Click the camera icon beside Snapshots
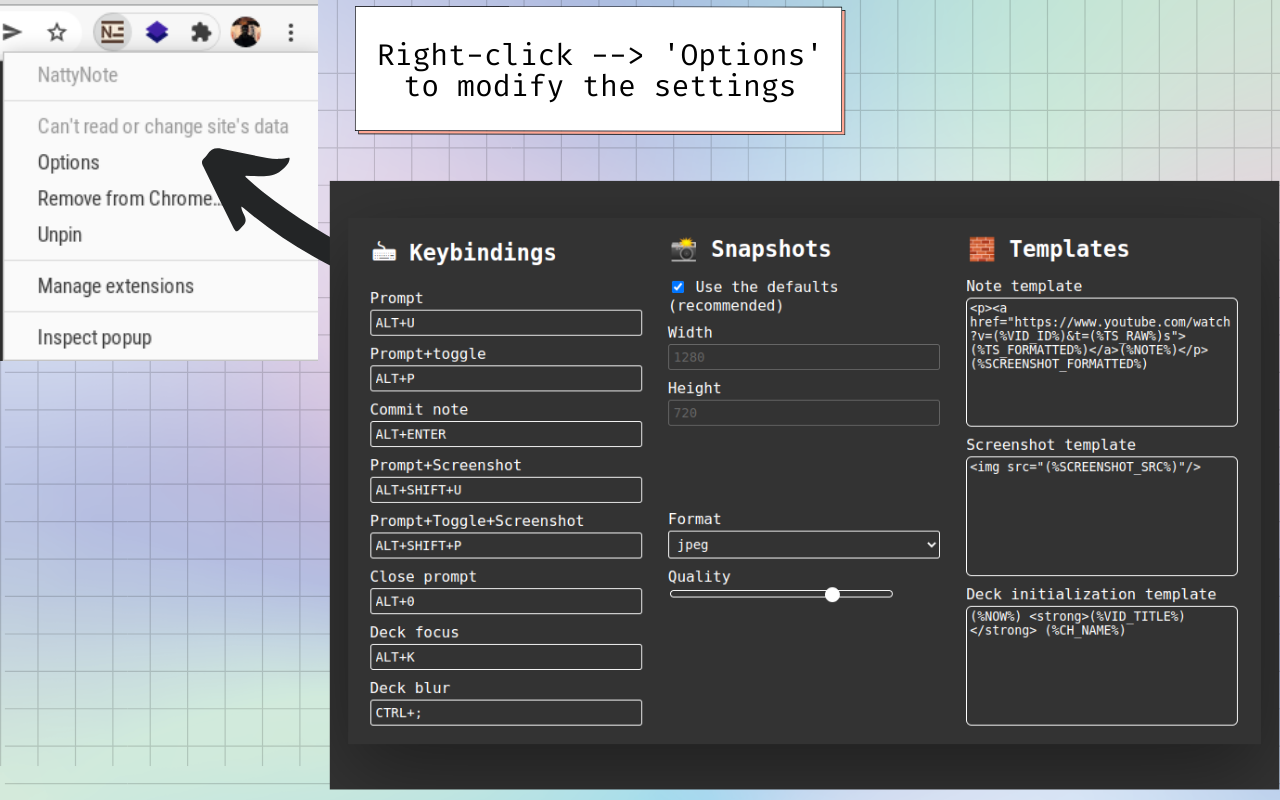1280x800 pixels. click(x=684, y=249)
